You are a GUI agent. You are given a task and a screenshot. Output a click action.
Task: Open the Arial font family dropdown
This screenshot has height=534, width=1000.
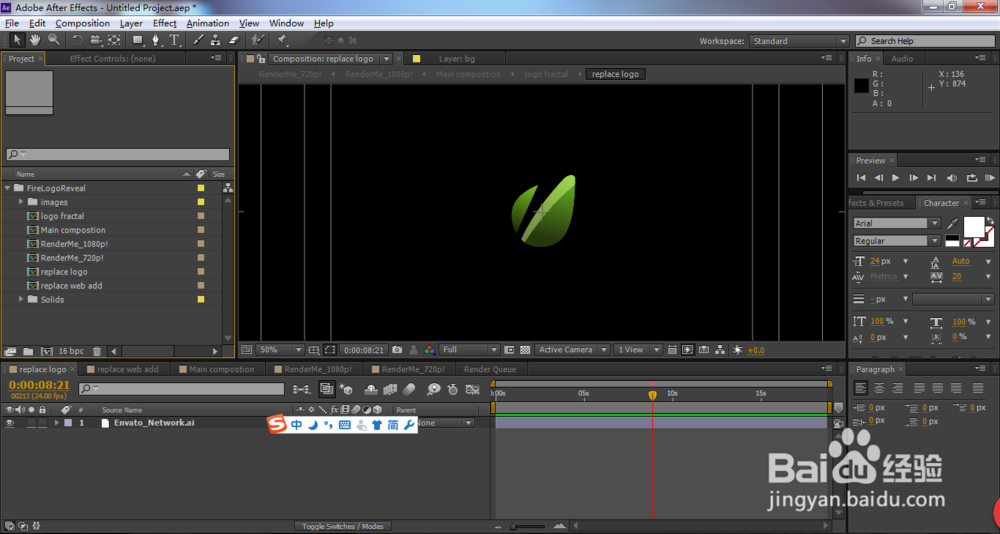[x=897, y=223]
